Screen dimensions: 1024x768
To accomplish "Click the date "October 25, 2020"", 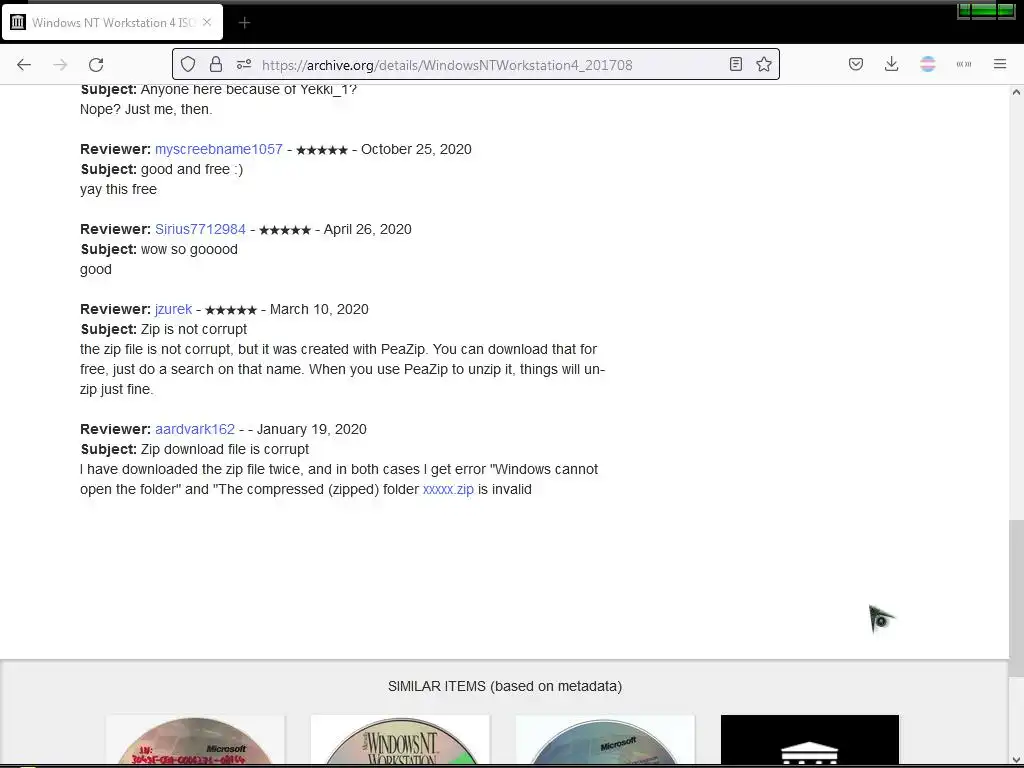I will (x=416, y=149).
